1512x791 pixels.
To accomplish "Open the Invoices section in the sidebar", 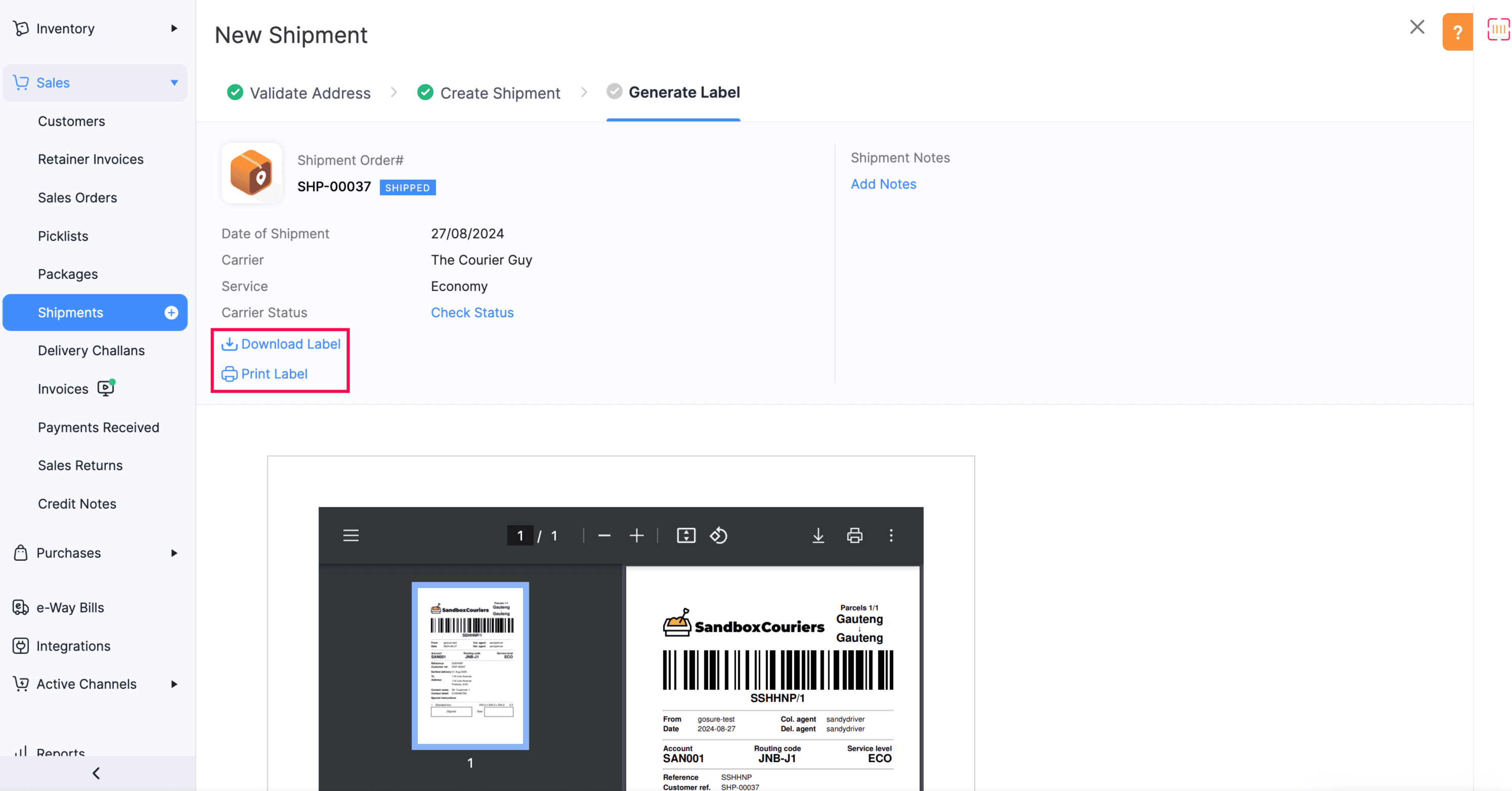I will pos(62,388).
